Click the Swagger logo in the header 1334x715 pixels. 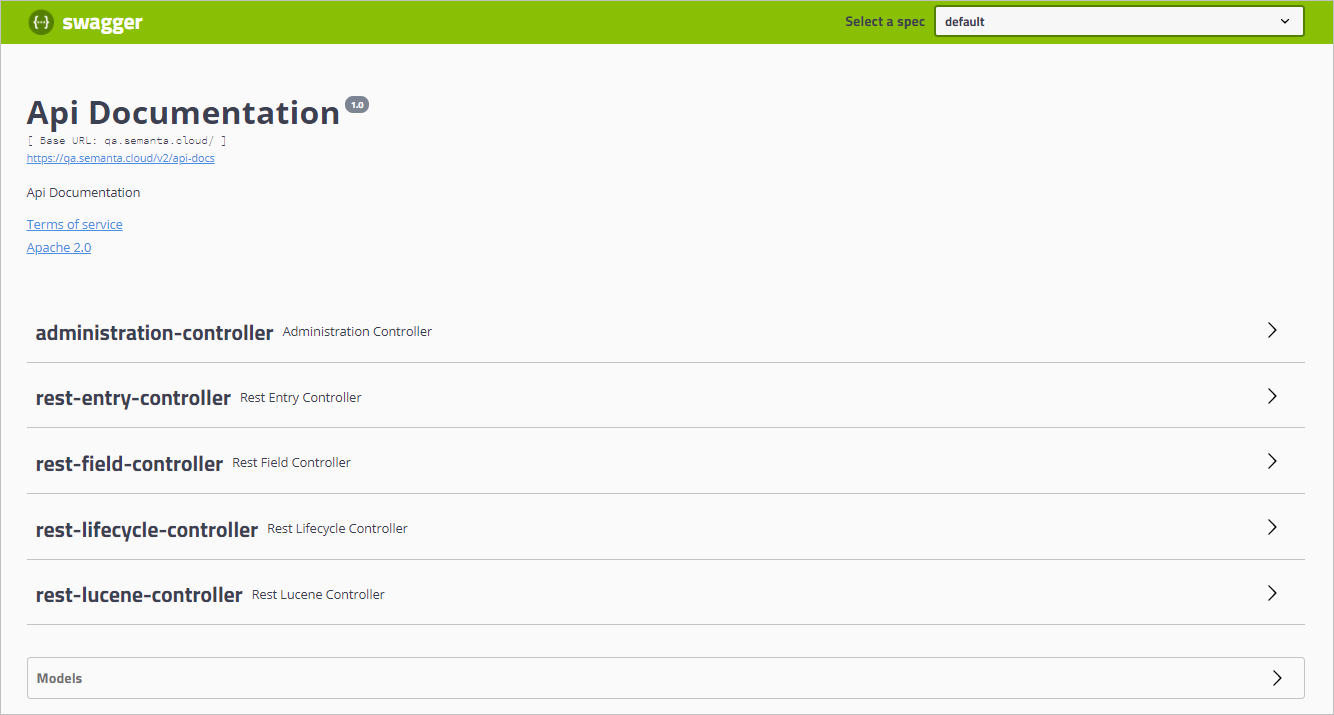tap(85, 21)
